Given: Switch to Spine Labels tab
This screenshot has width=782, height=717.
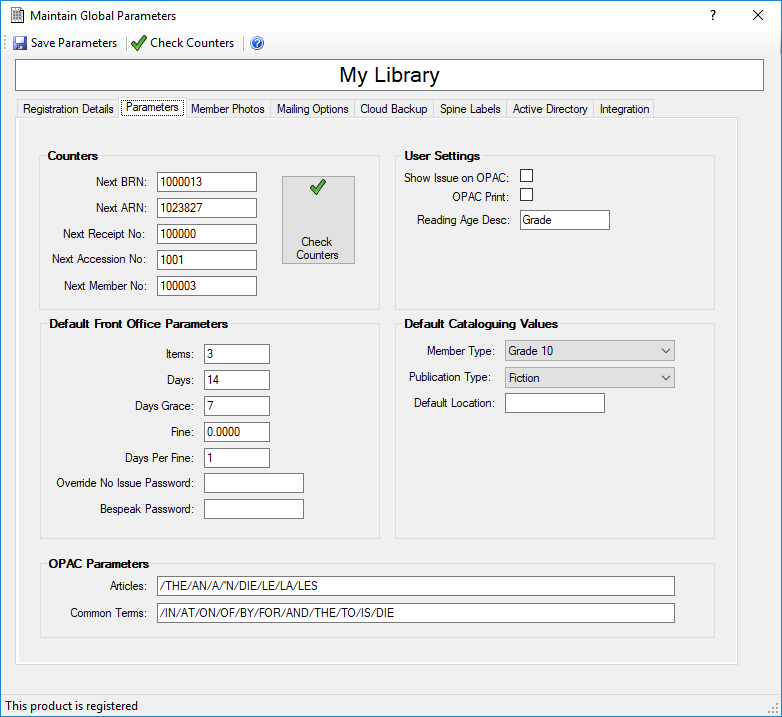Looking at the screenshot, I should click(470, 109).
